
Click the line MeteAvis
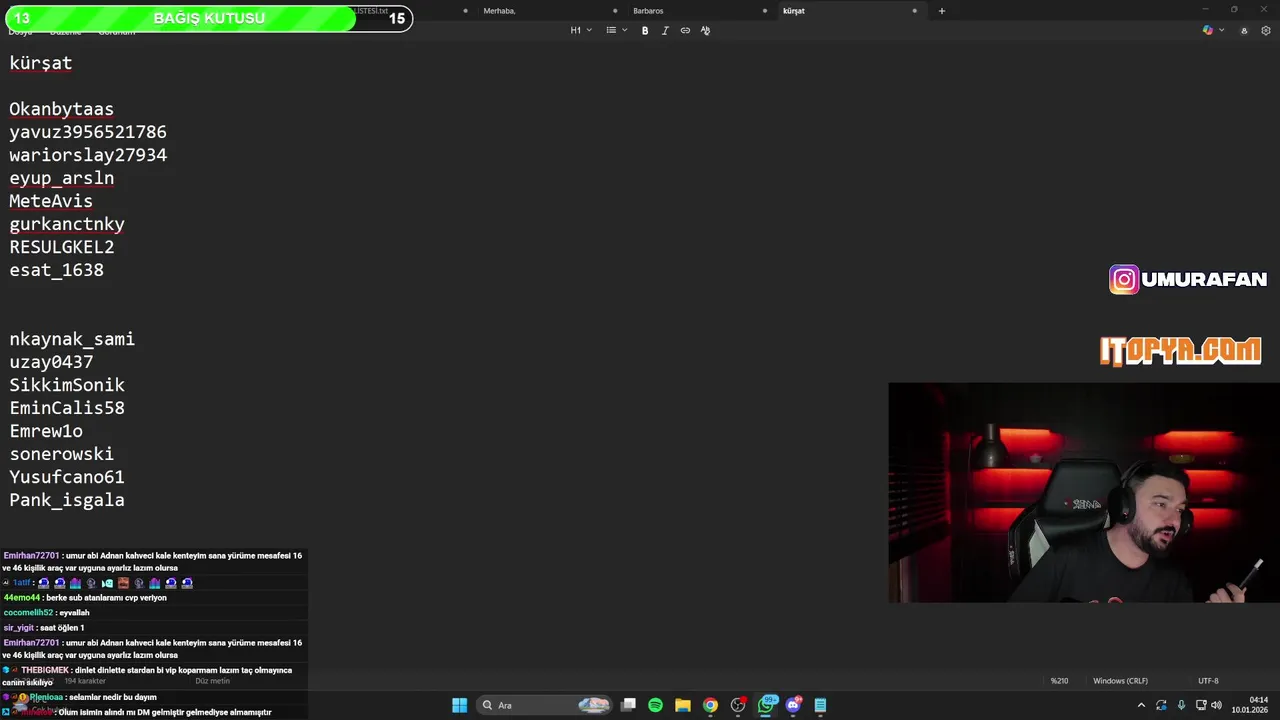click(x=51, y=201)
